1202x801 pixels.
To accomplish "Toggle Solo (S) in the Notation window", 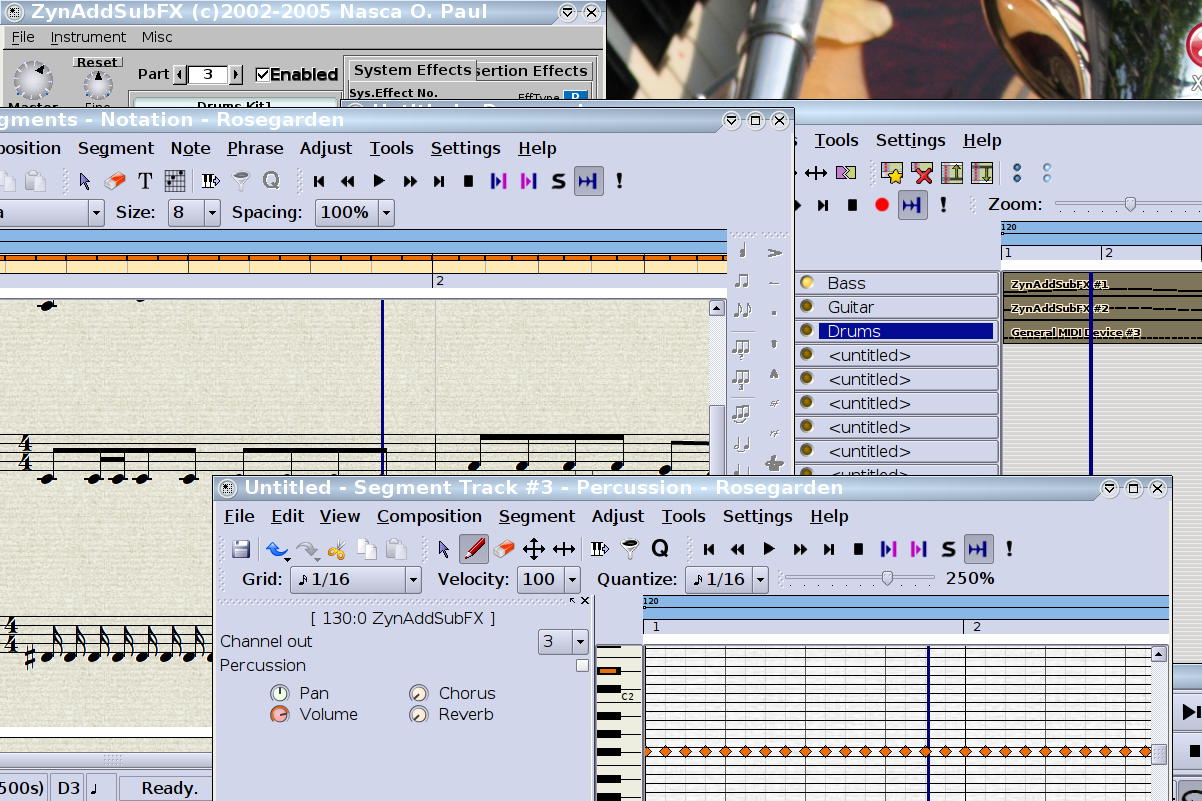I will coord(558,181).
